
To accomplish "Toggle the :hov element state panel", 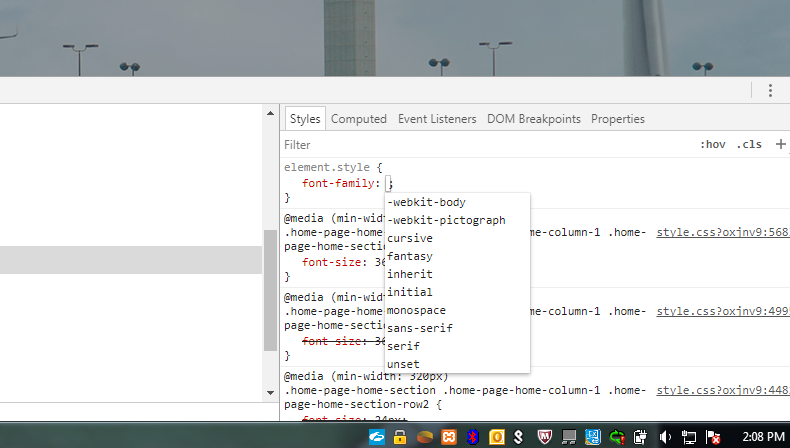I will coord(712,145).
